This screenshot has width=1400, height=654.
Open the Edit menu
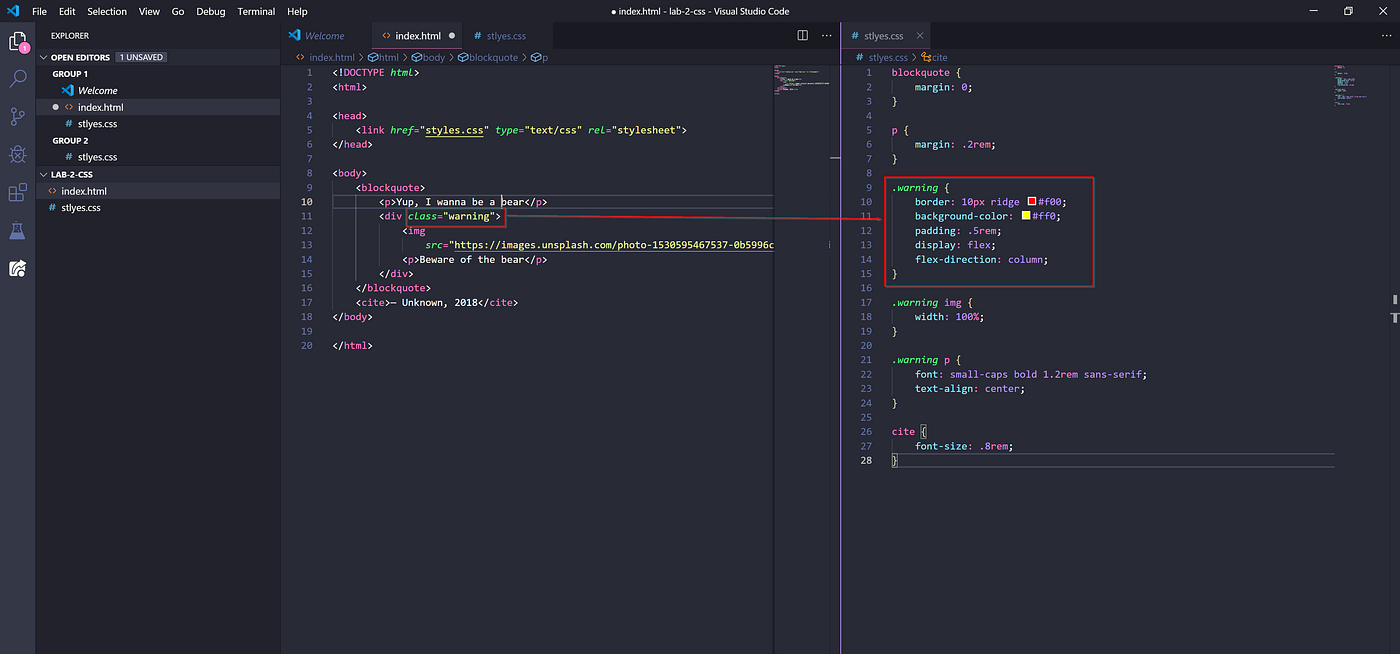tap(67, 11)
